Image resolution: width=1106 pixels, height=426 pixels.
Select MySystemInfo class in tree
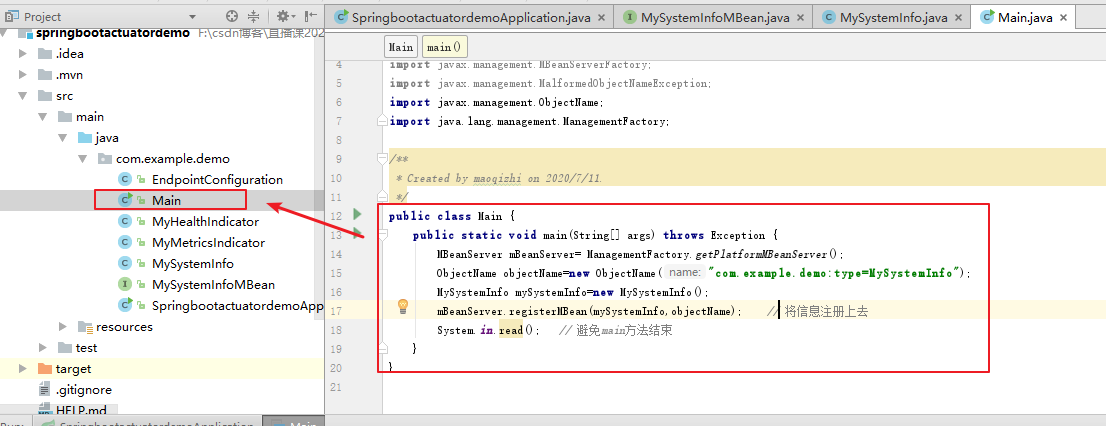tap(193, 264)
